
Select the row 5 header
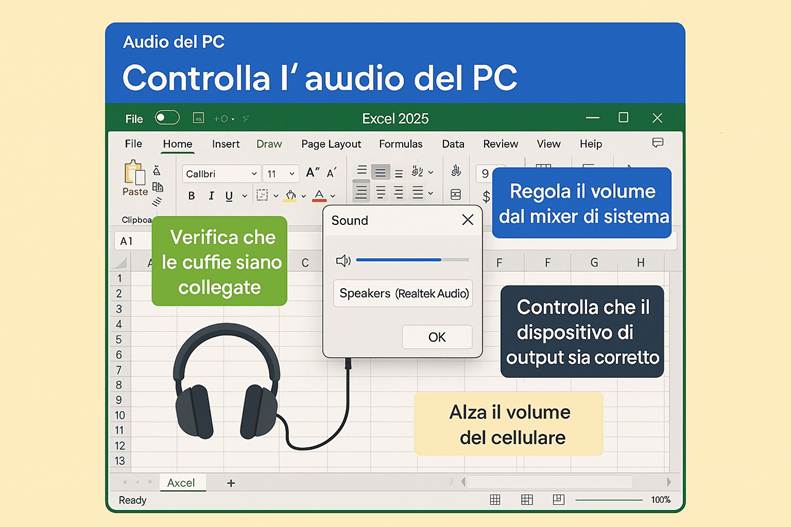119,339
